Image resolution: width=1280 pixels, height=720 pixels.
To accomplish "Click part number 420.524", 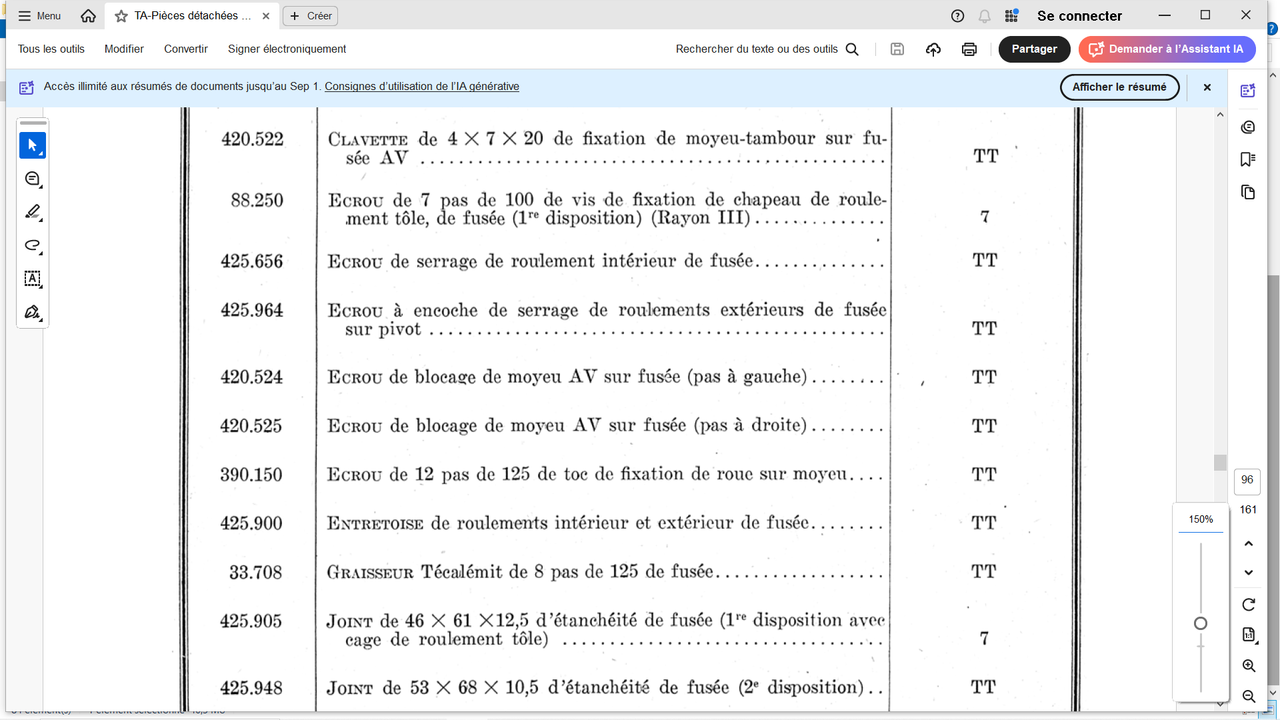I will (252, 377).
